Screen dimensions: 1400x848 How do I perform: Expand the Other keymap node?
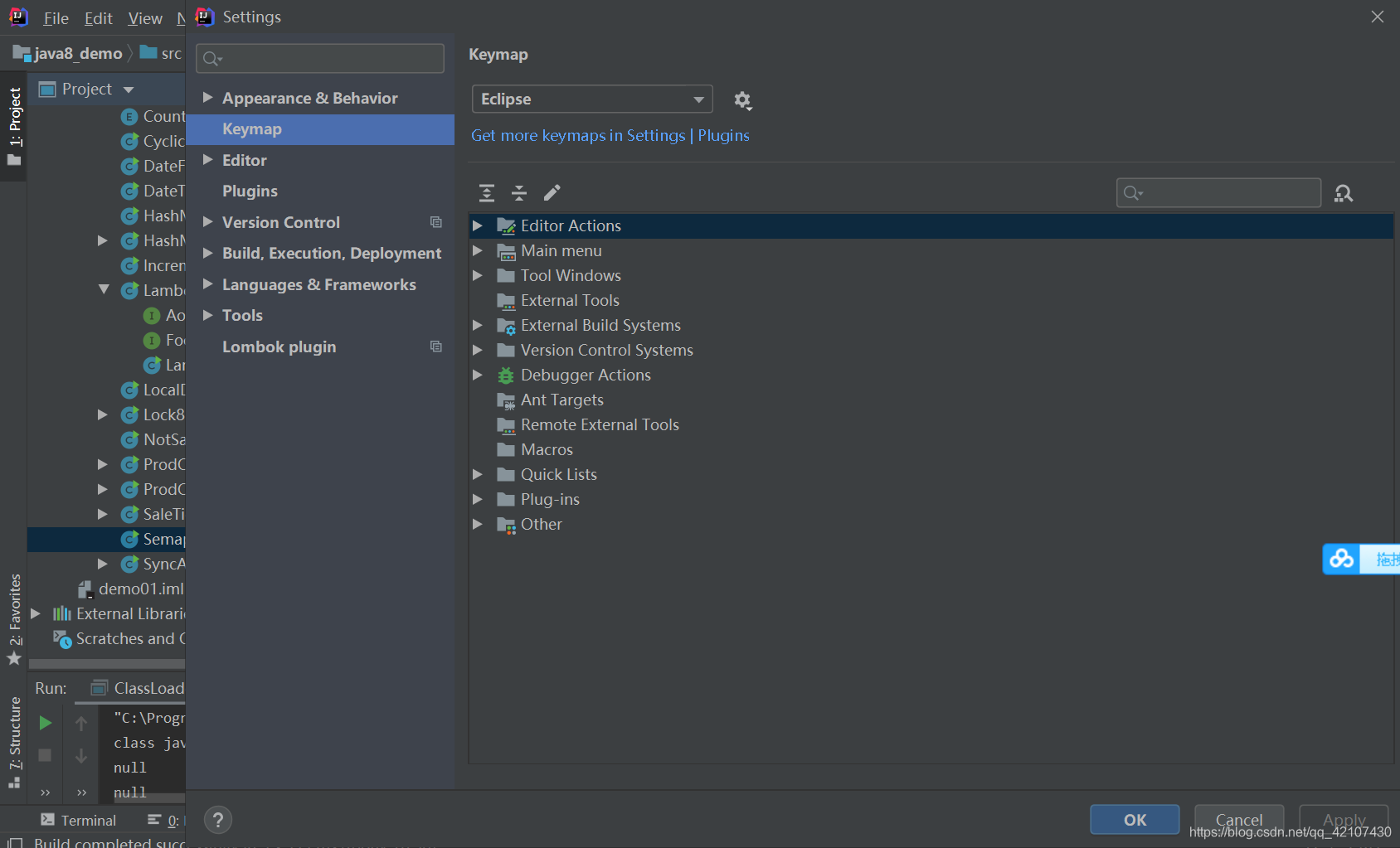tap(478, 524)
